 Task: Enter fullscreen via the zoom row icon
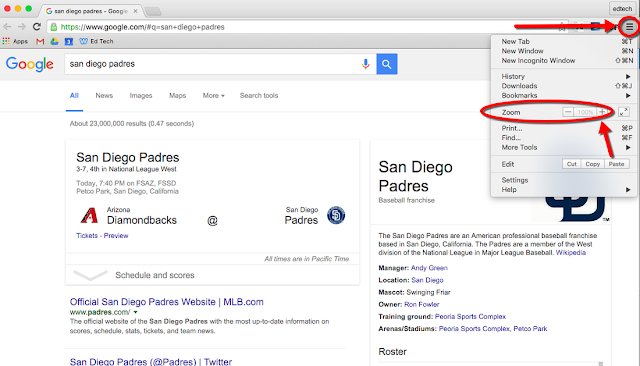point(624,112)
